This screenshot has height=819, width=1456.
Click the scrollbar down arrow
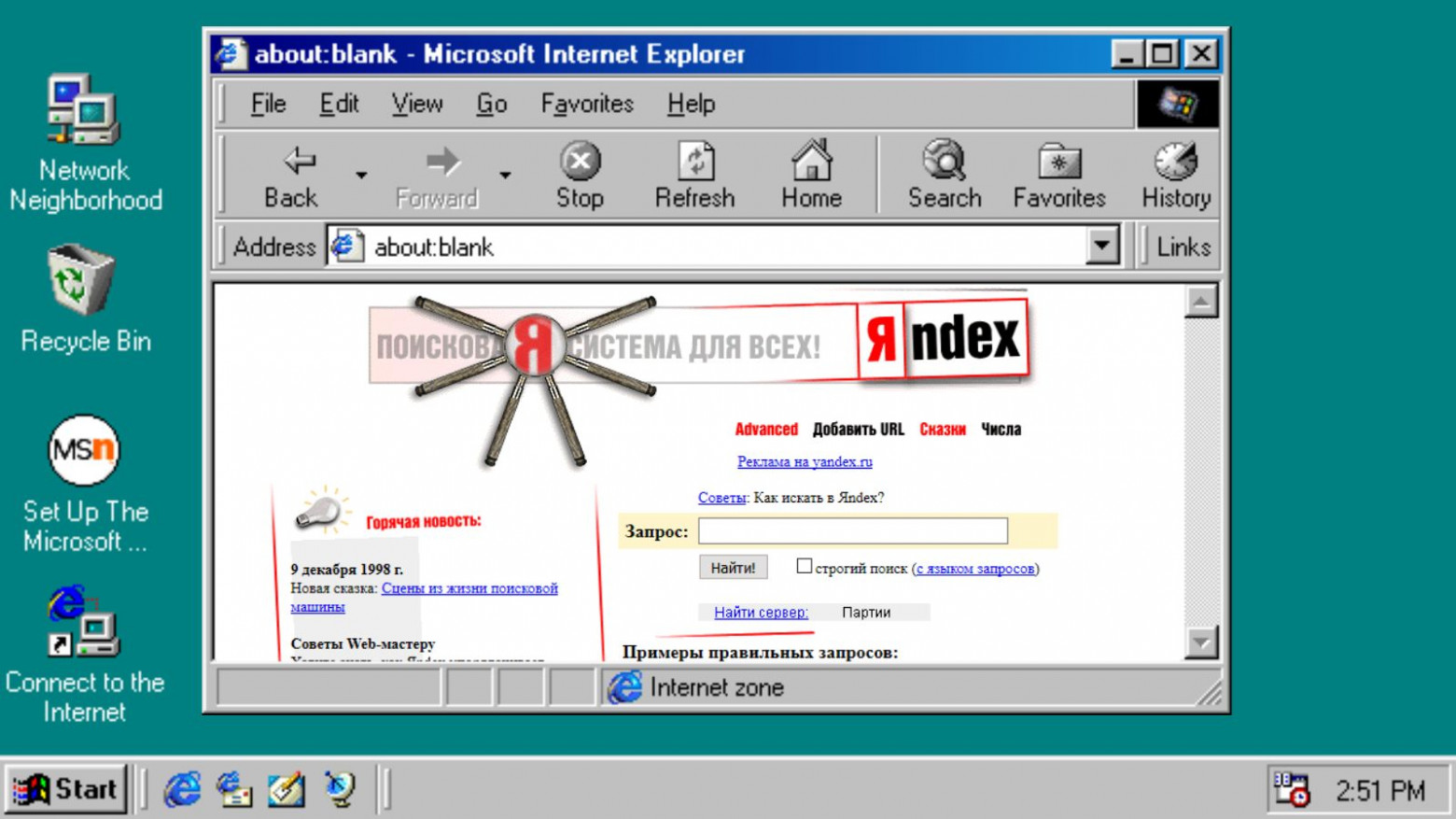pos(1201,642)
